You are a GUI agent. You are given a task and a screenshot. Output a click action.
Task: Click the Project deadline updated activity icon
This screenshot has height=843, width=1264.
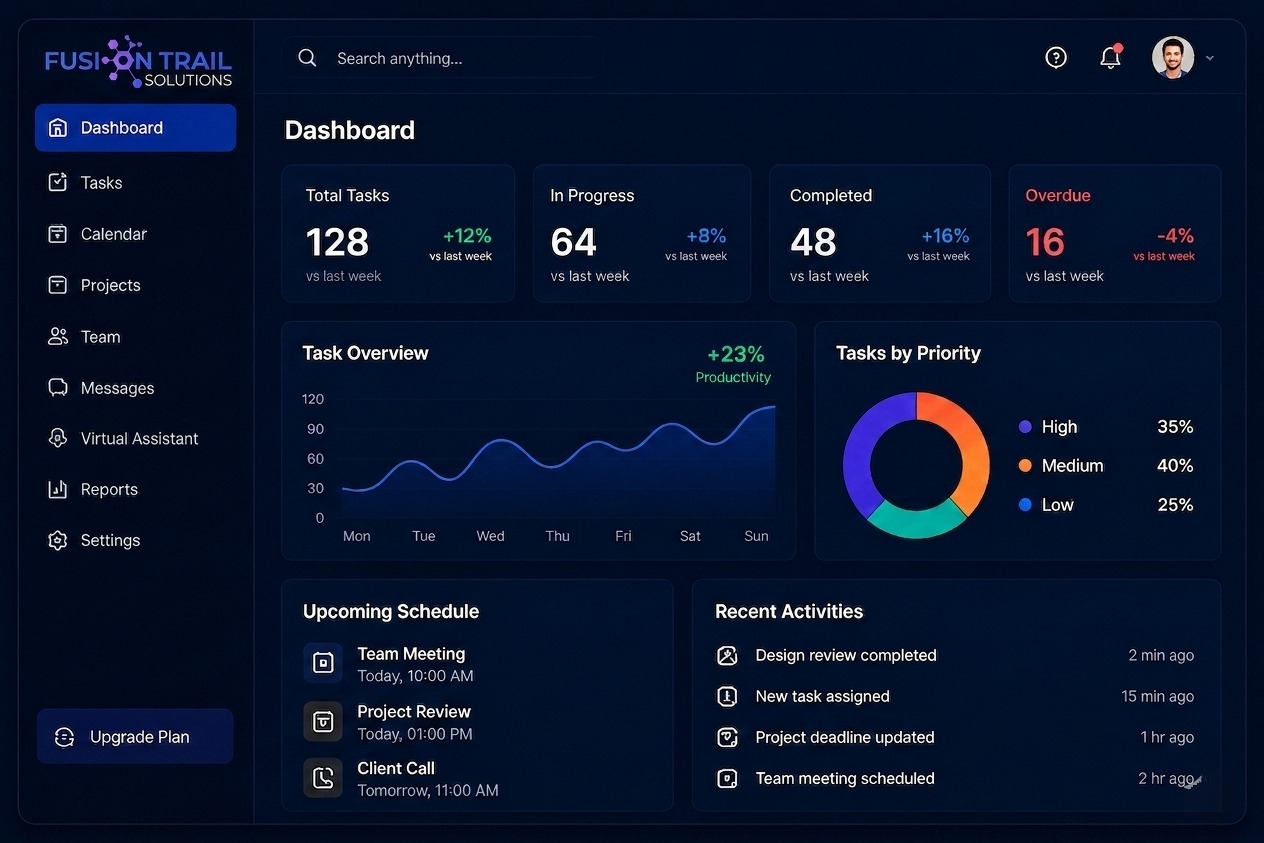(727, 737)
